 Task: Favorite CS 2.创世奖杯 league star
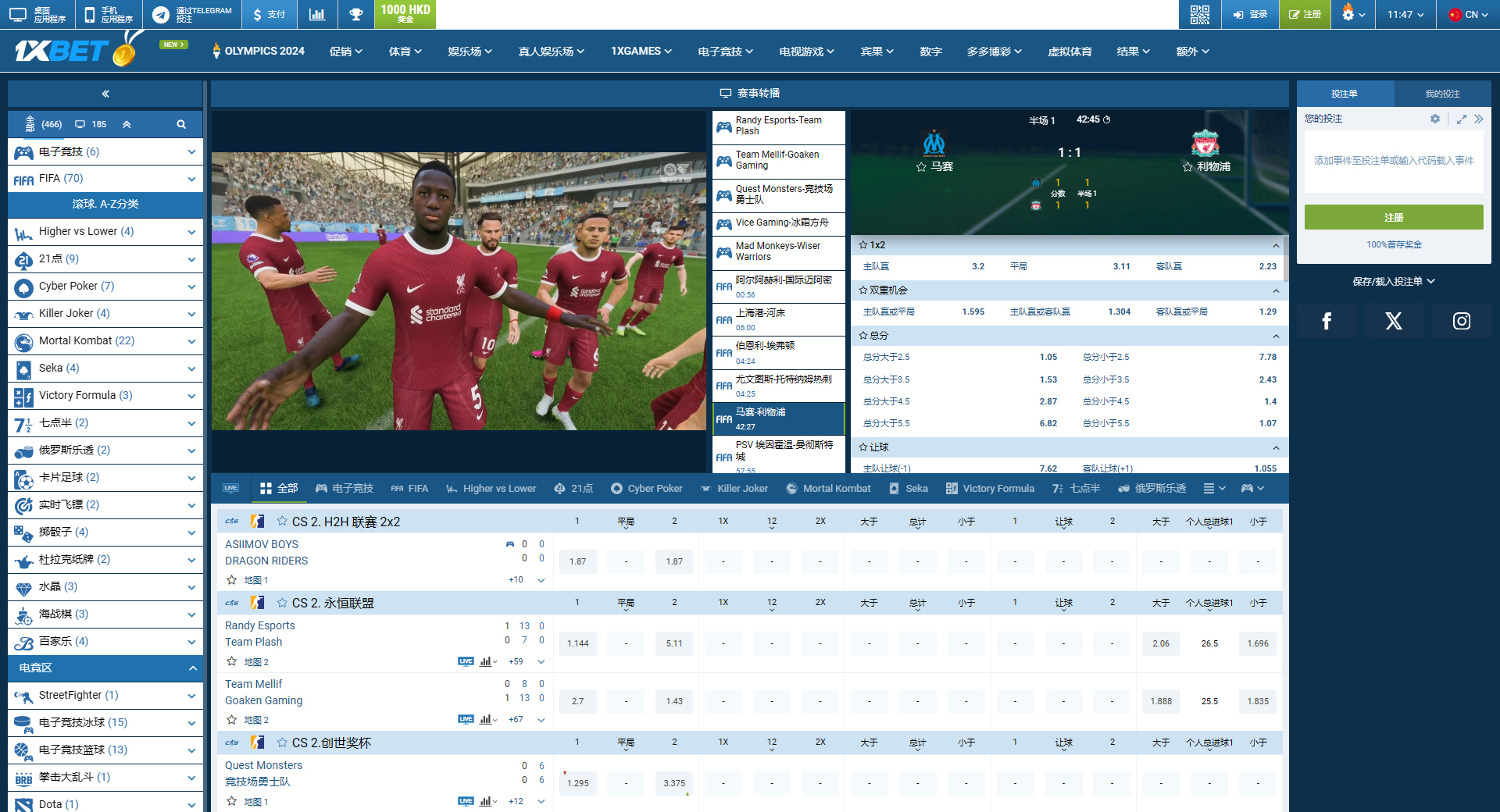click(x=282, y=743)
